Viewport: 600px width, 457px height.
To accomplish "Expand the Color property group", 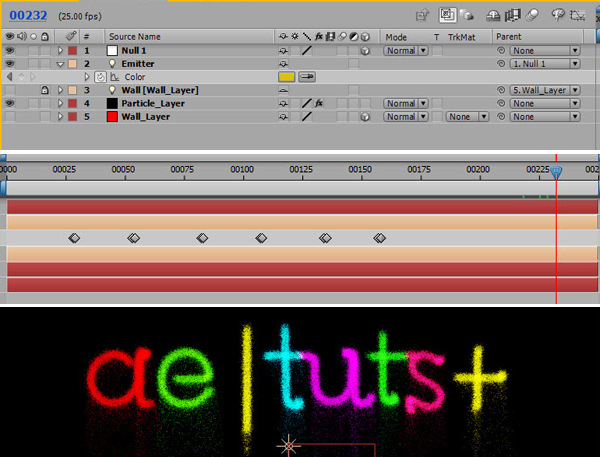I will click(87, 77).
